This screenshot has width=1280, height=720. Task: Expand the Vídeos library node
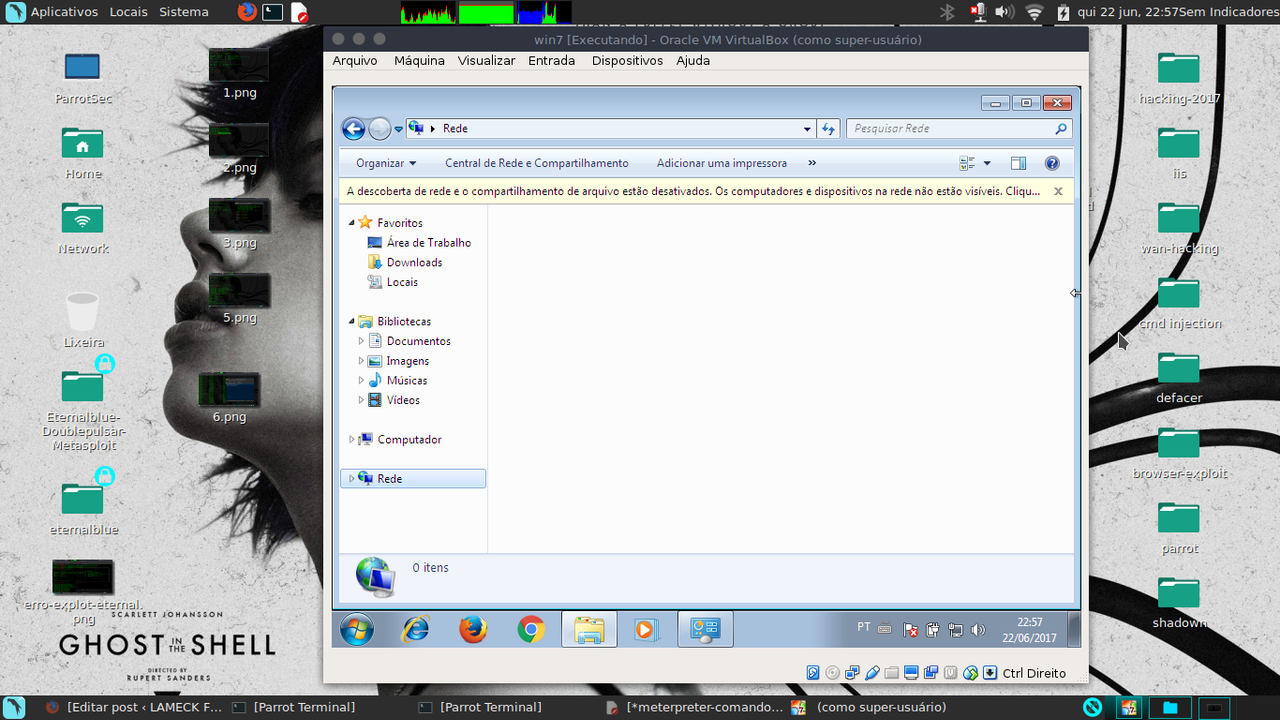pos(361,400)
